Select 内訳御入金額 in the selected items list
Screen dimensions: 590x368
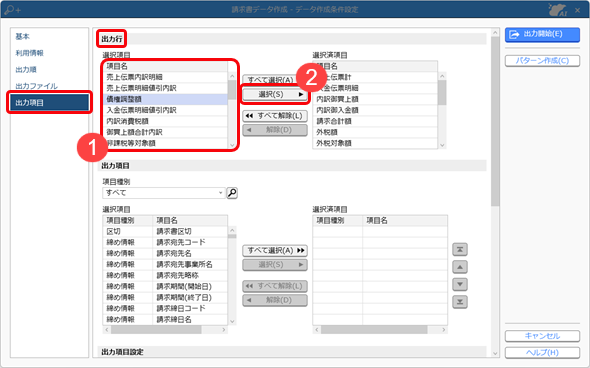pyautogui.click(x=375, y=110)
